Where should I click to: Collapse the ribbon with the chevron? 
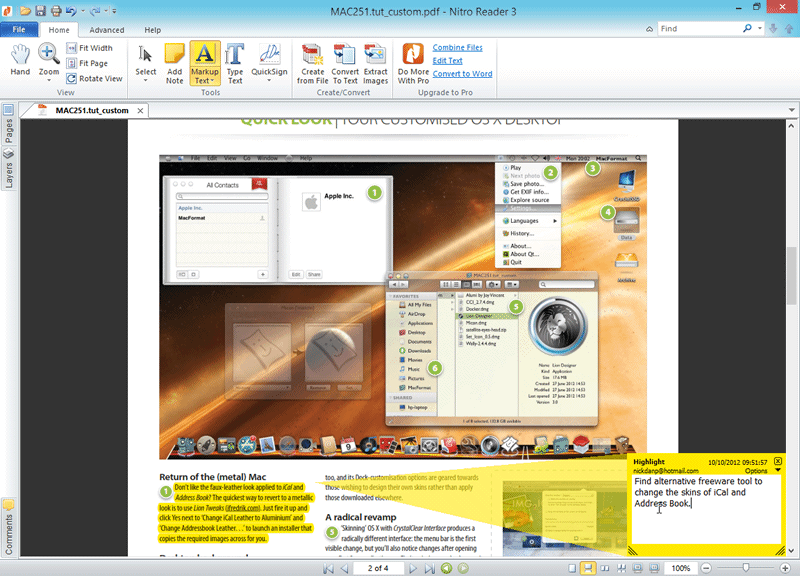click(x=649, y=29)
